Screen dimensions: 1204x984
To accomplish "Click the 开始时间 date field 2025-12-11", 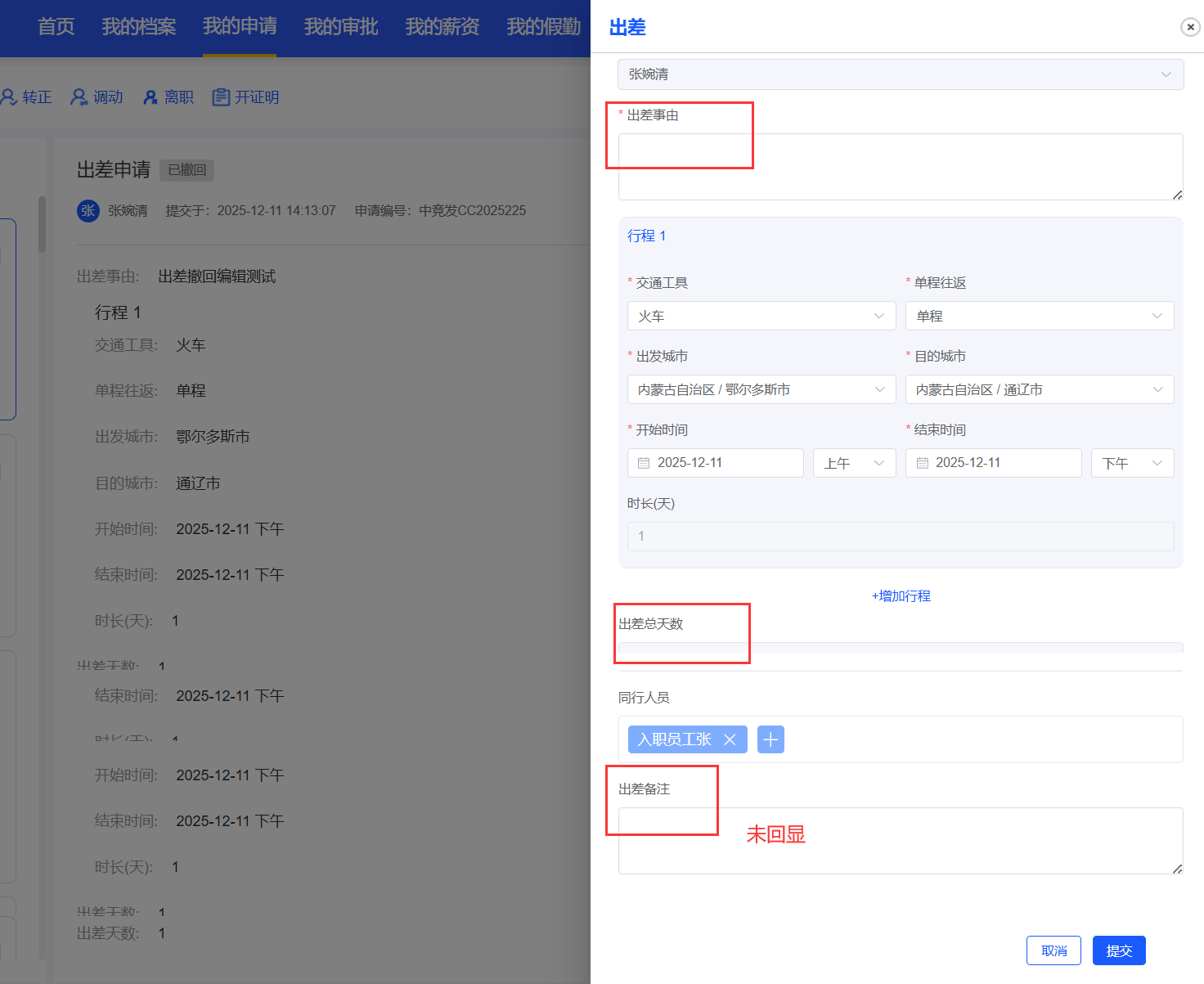I will tap(716, 463).
